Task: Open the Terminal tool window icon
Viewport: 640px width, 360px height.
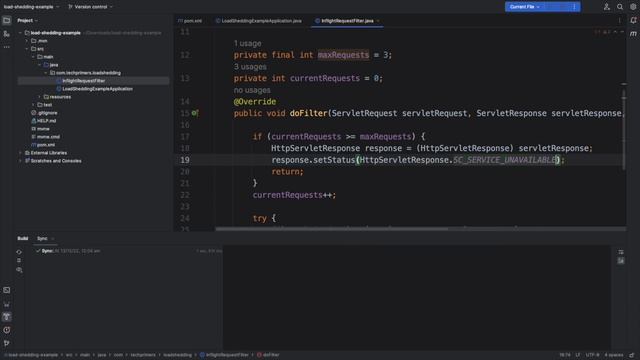Action: (7, 290)
